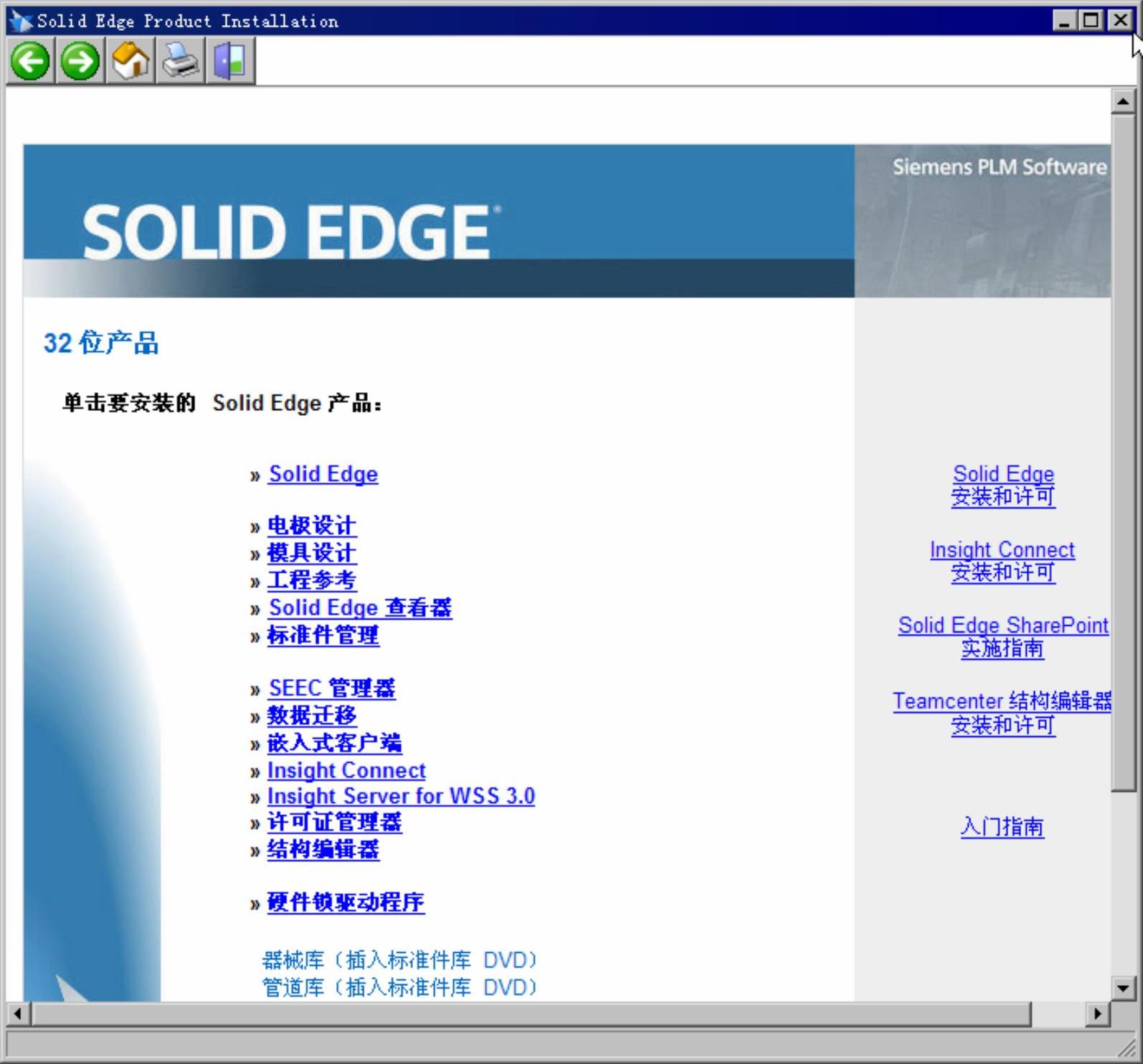Viewport: 1143px width, 1064px height.
Task: Click the vertical scrollbar down arrow
Action: (1123, 988)
